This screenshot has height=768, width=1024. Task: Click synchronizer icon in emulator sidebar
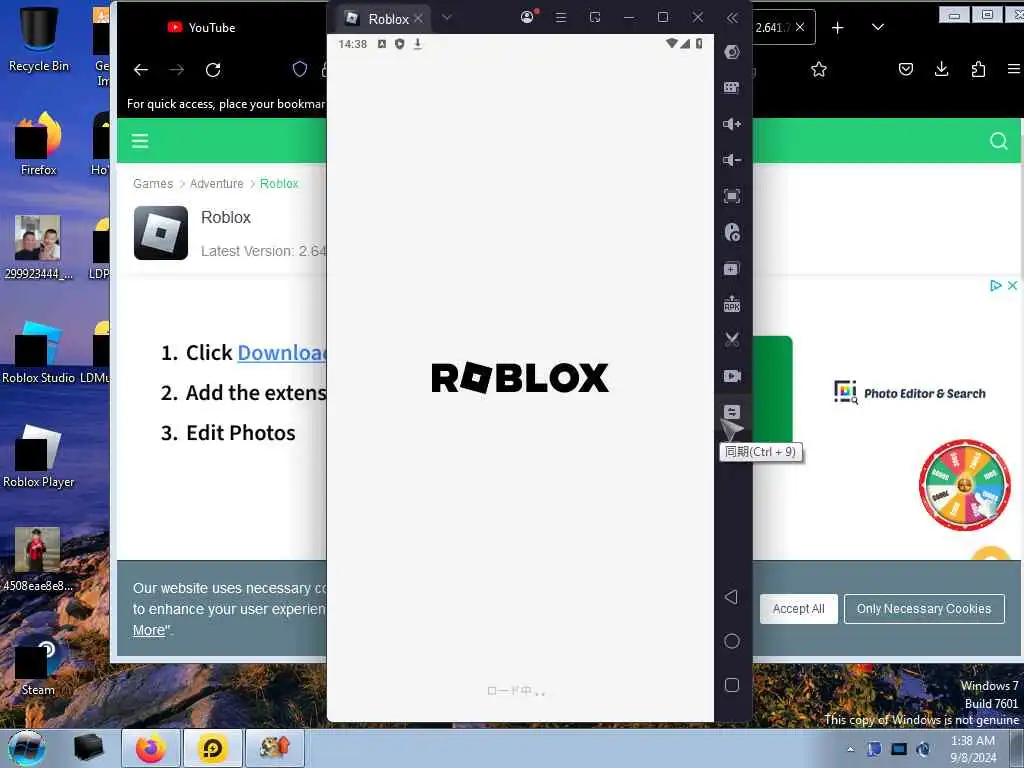click(732, 412)
